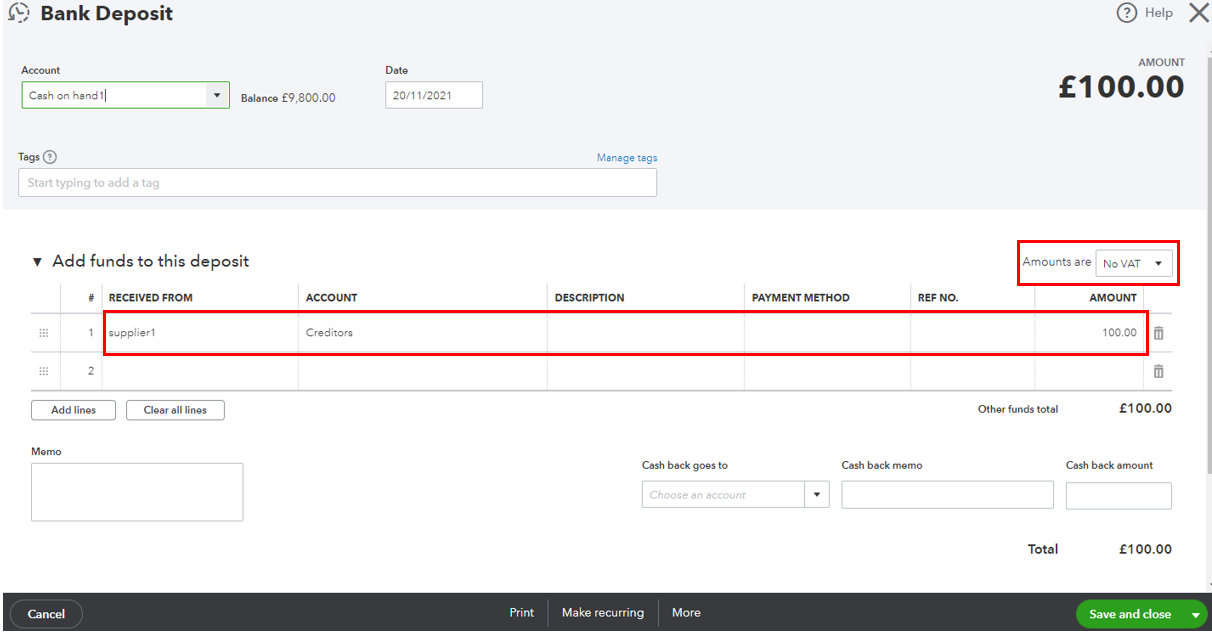Click the drag handle on row 2
Viewport: 1212px width, 638px height.
(43, 370)
